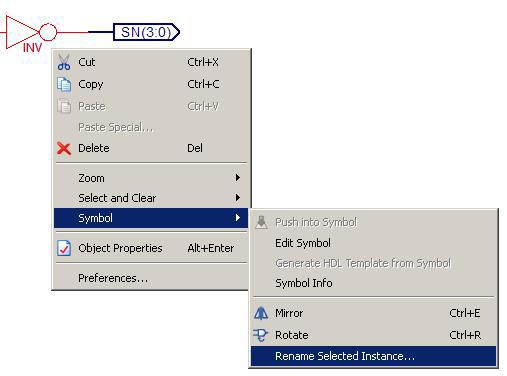
Task: Expand the Select and Clear submenu arrow
Action: [238, 198]
